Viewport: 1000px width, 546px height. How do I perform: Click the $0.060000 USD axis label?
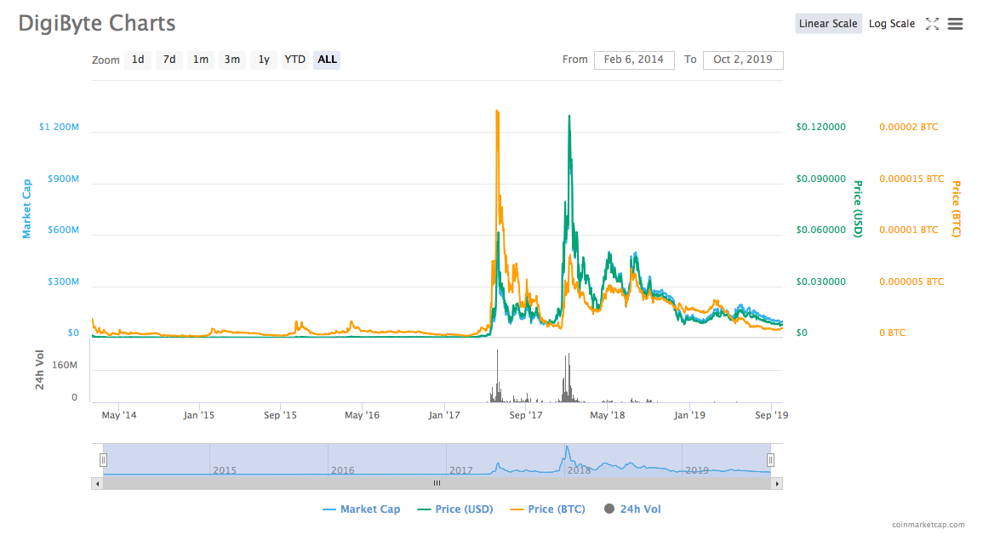(x=821, y=230)
